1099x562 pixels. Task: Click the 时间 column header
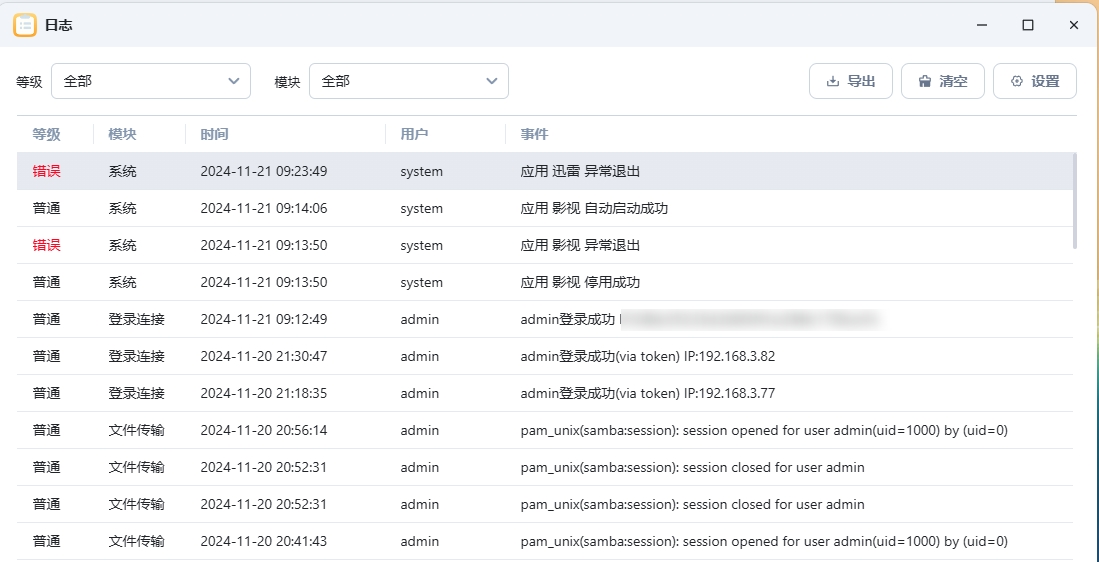[214, 134]
